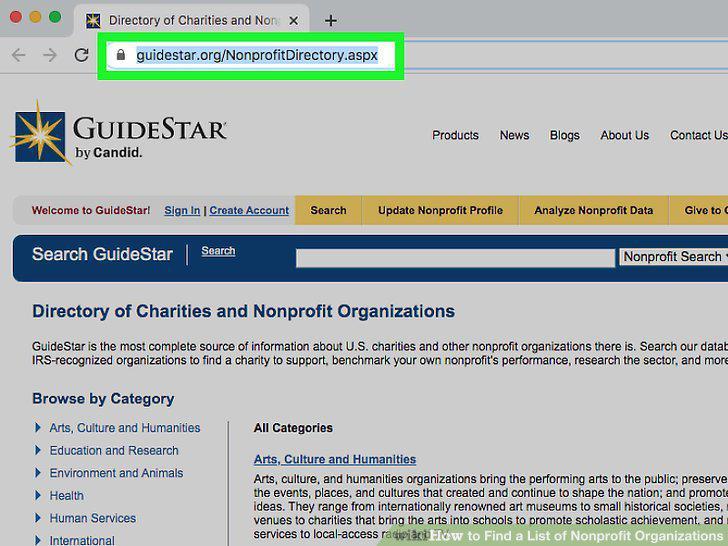Click underlined Arts, Culture and Humanities heading
The height and width of the screenshot is (546, 728).
coord(335,459)
